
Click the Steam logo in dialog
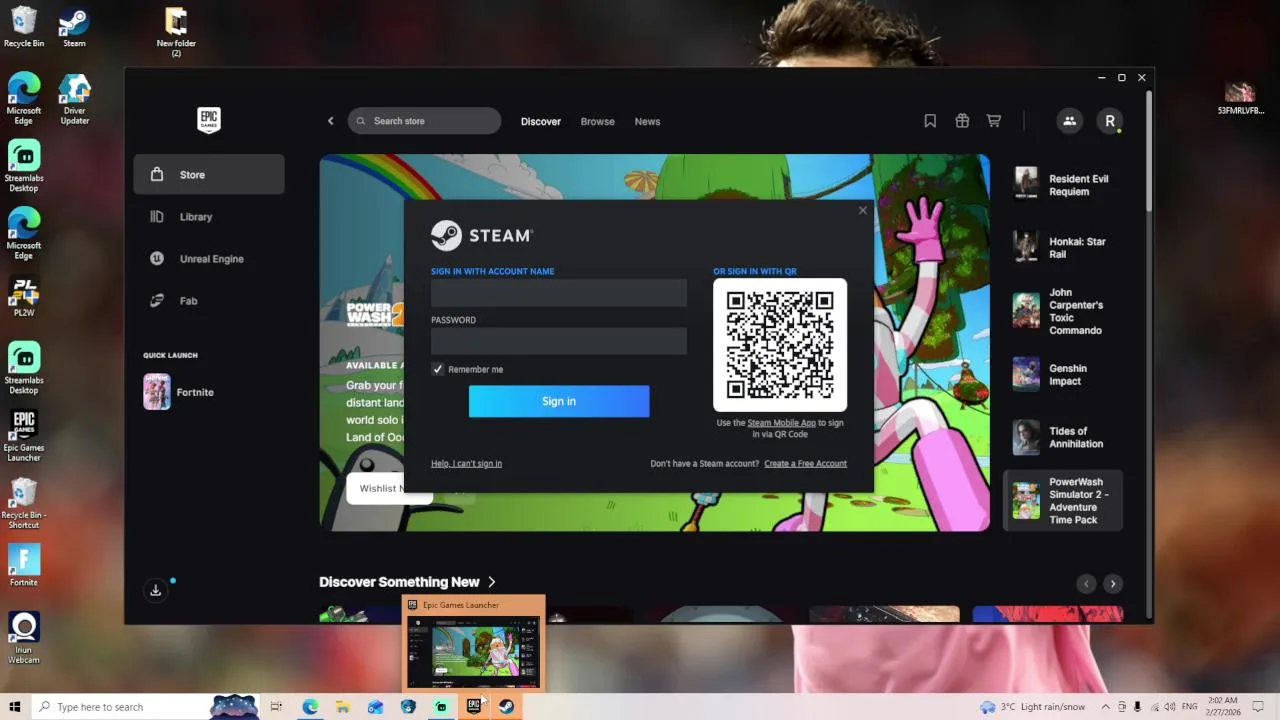[x=482, y=235]
